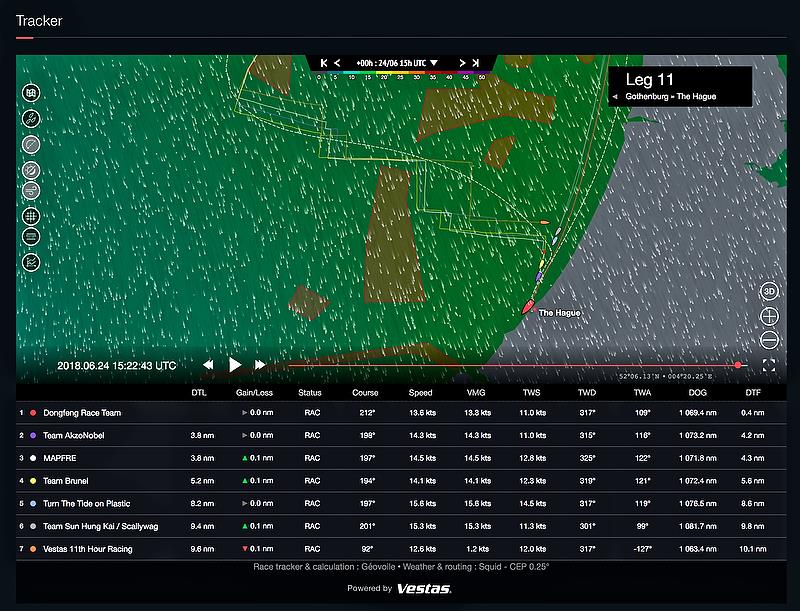Click the red playback timeline bar
The width and height of the screenshot is (800, 611).
coord(518,365)
